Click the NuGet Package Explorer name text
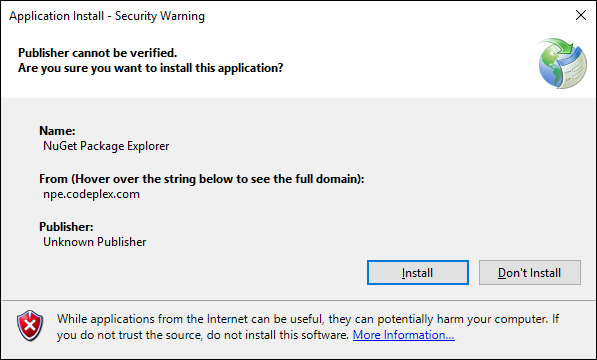 (x=106, y=146)
